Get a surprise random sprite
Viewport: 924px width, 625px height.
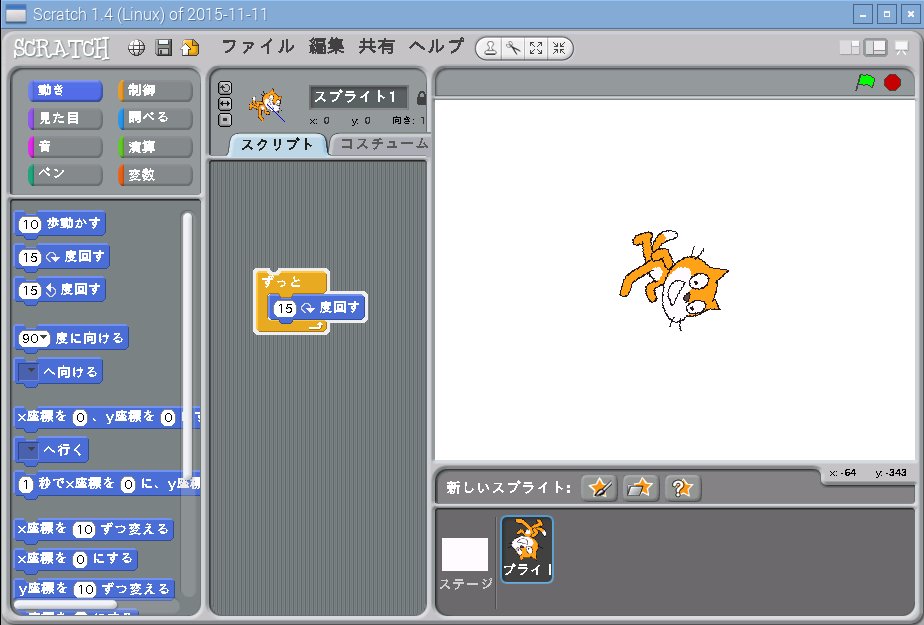pos(682,488)
